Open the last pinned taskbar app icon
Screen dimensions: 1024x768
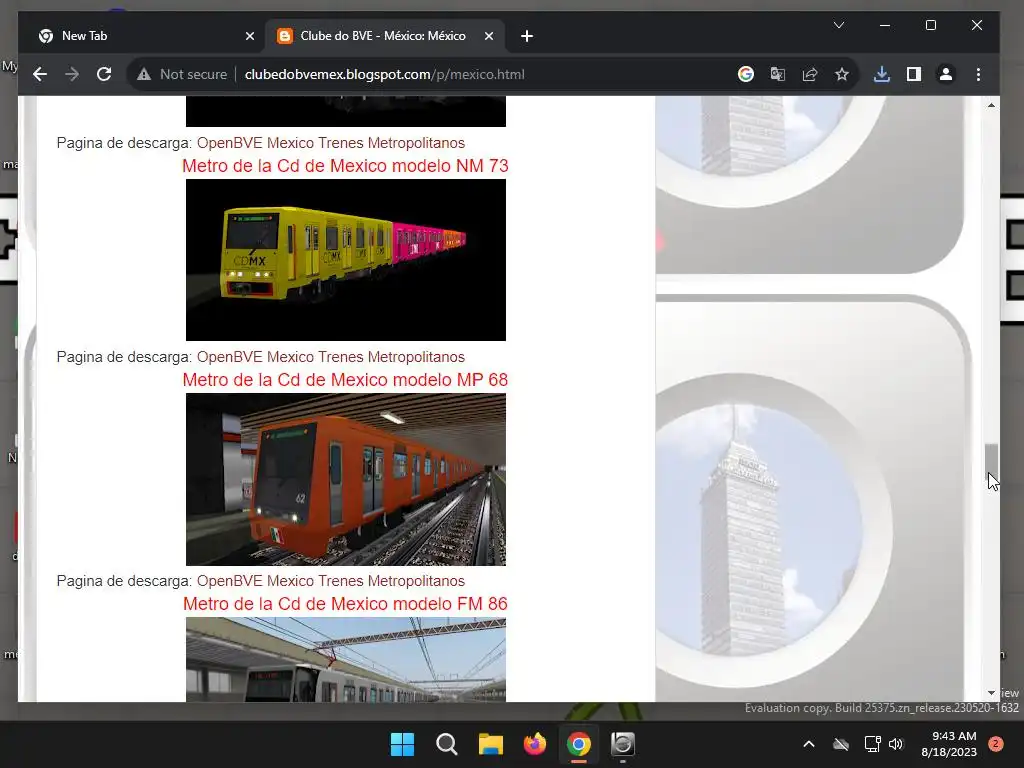622,744
